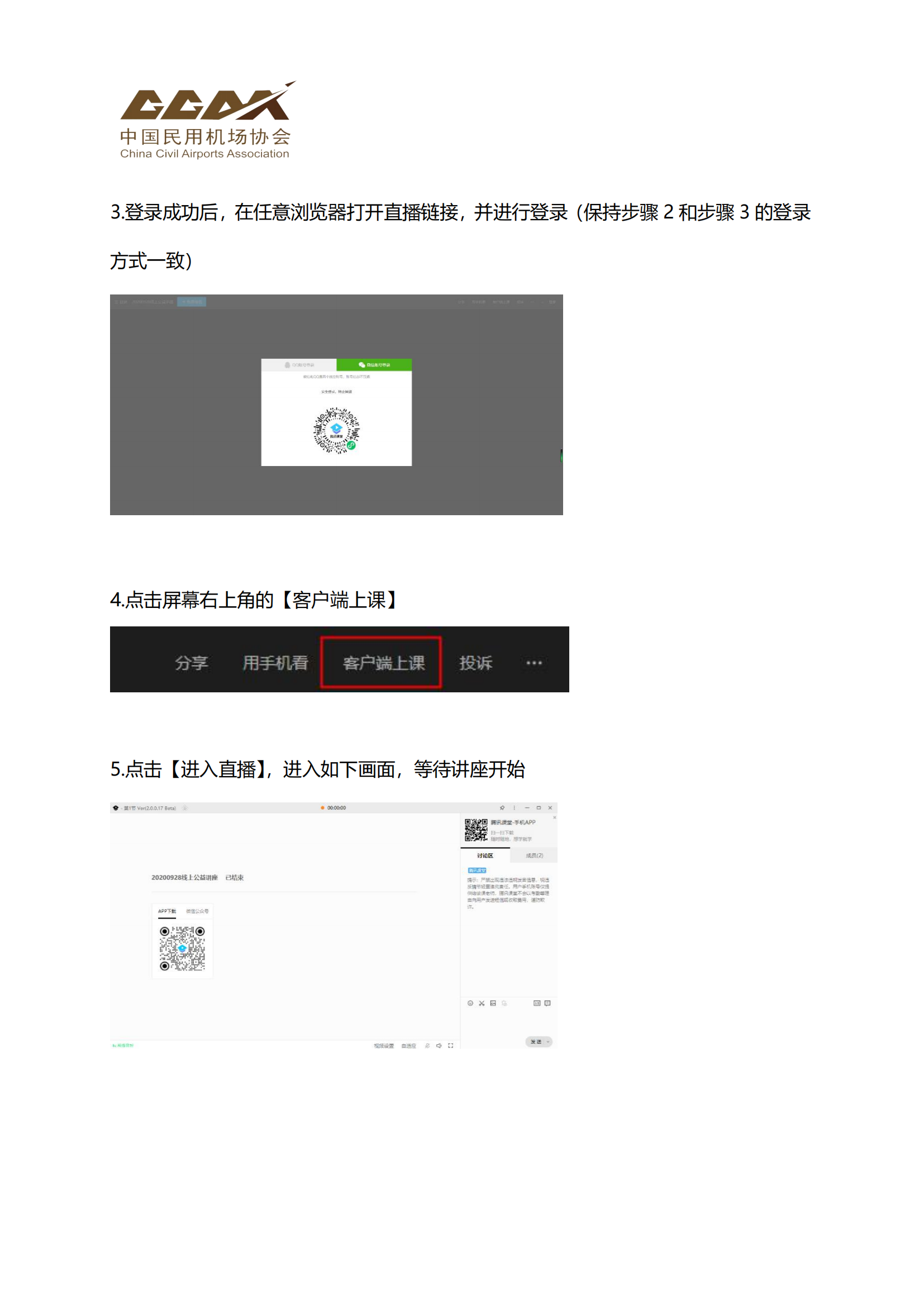Click the fullscreen icon in the bottom bar
Screen dimensions: 924x1307
(x=451, y=1045)
